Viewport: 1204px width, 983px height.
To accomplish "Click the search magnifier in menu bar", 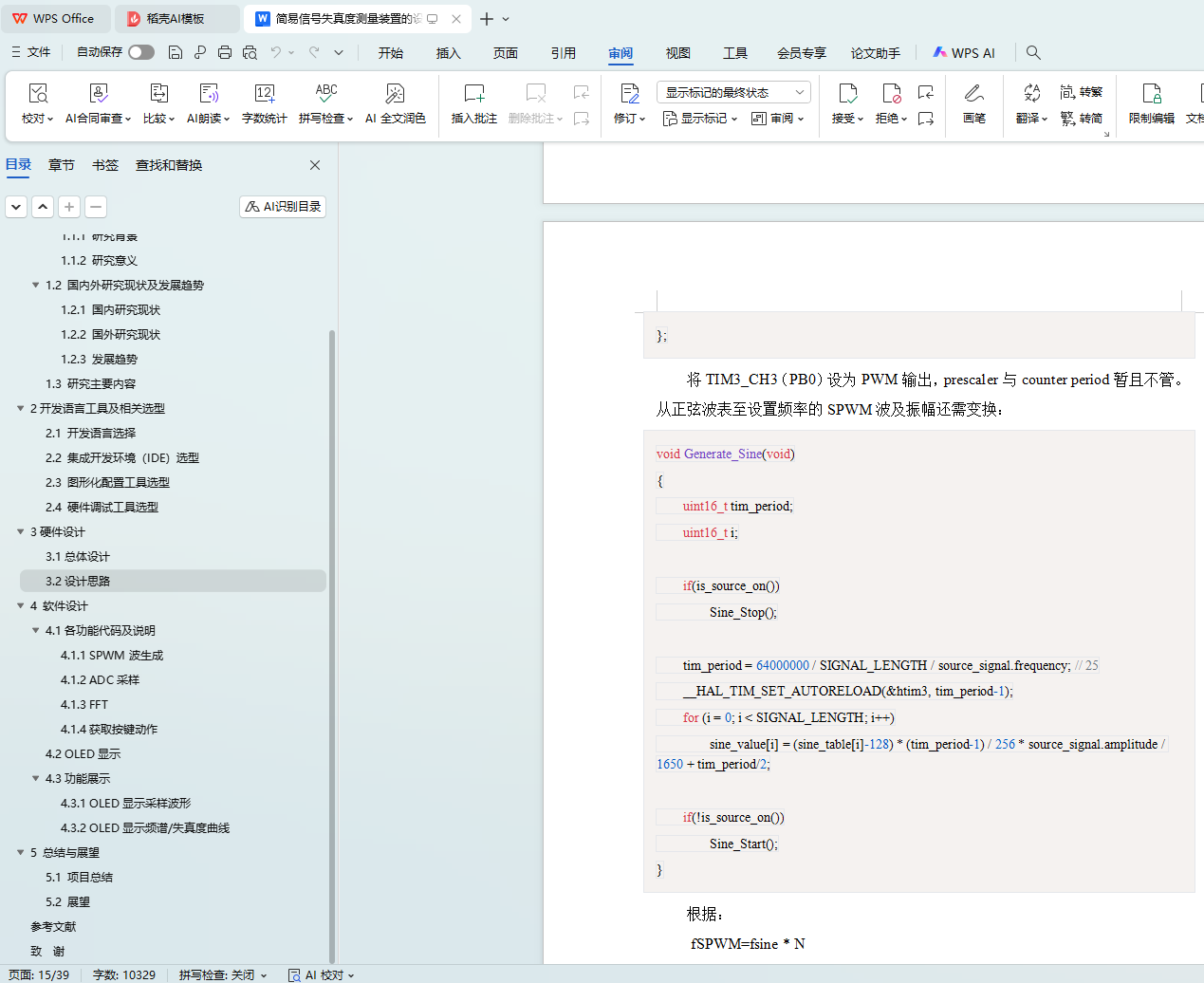I will point(1033,53).
